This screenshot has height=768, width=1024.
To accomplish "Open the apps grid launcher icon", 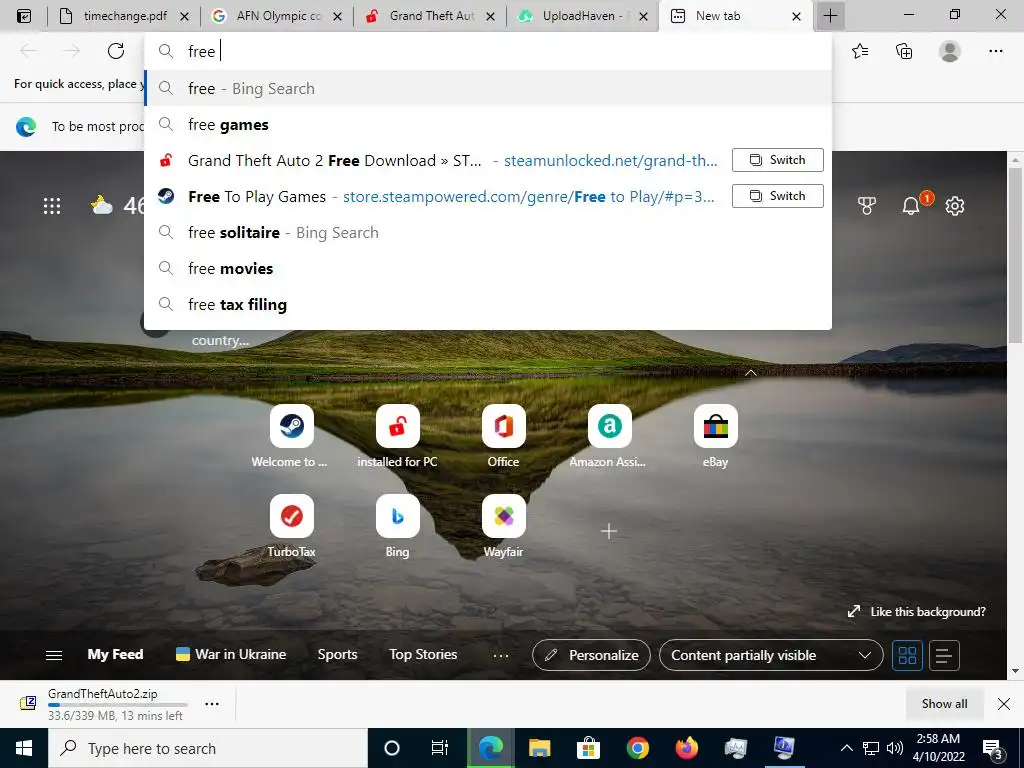I will pos(52,206).
